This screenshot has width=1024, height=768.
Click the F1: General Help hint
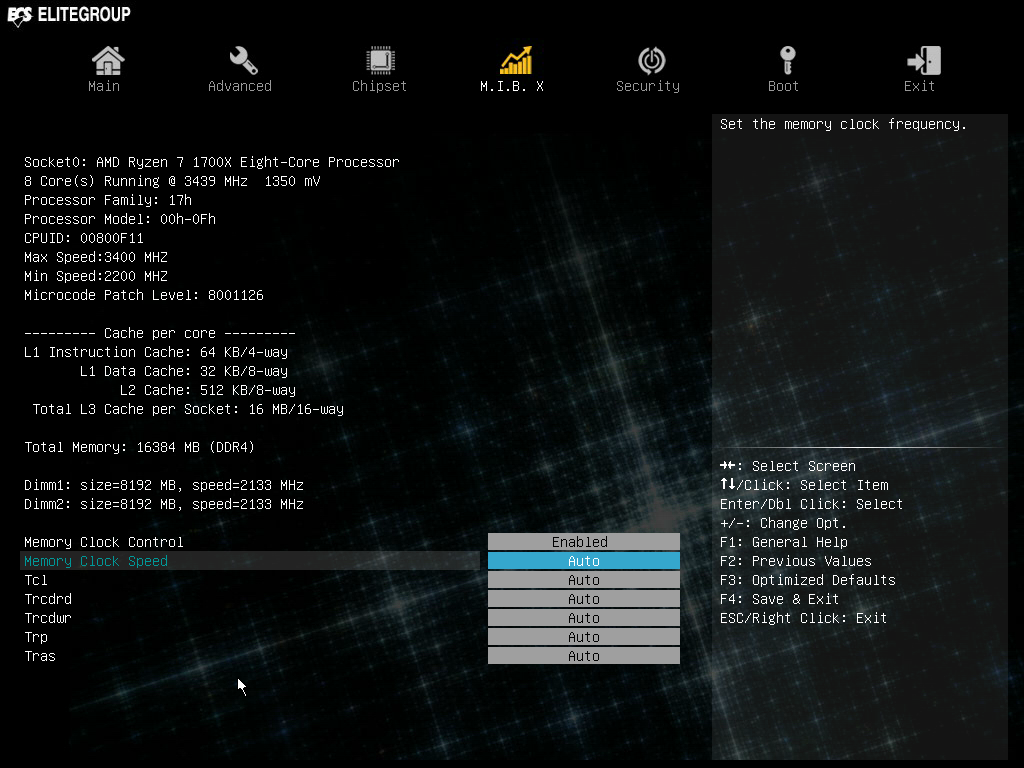tap(784, 542)
